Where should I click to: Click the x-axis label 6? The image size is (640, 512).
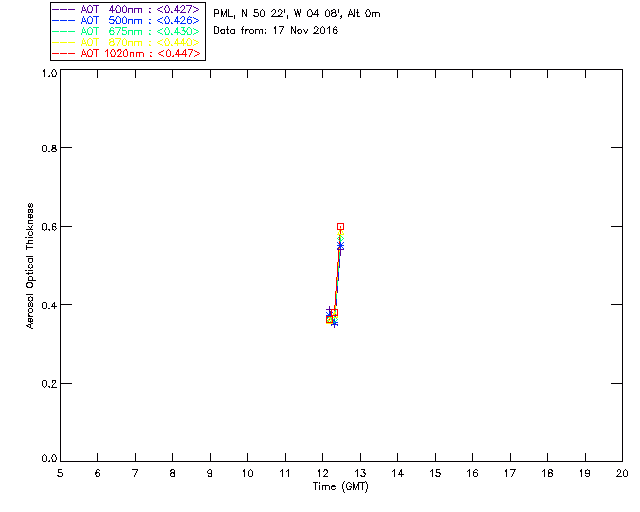click(98, 474)
